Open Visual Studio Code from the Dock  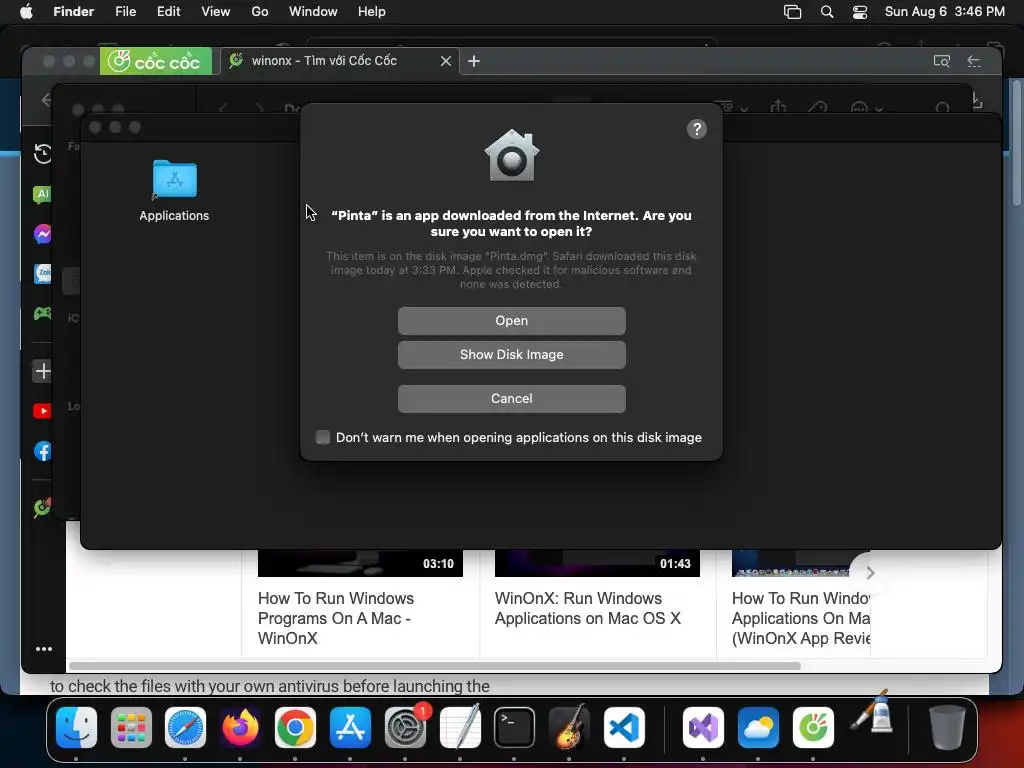pyautogui.click(x=624, y=728)
